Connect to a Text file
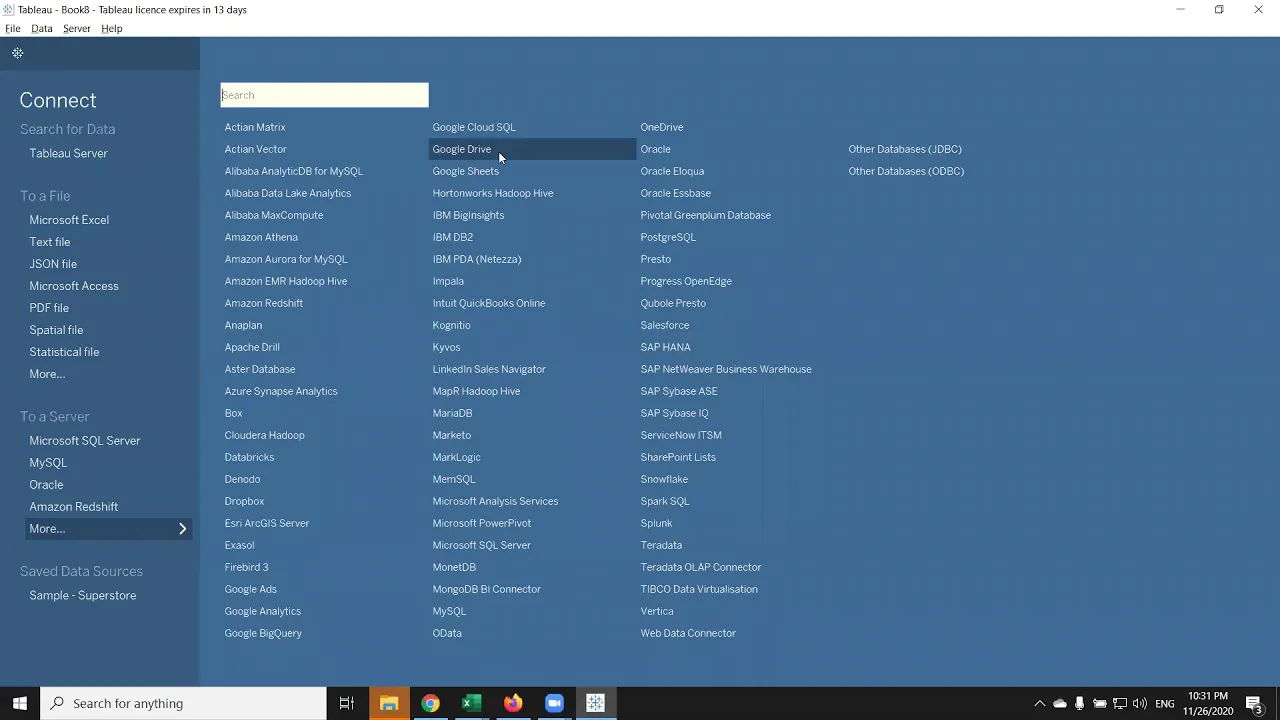Image resolution: width=1280 pixels, height=720 pixels. pyautogui.click(x=50, y=242)
